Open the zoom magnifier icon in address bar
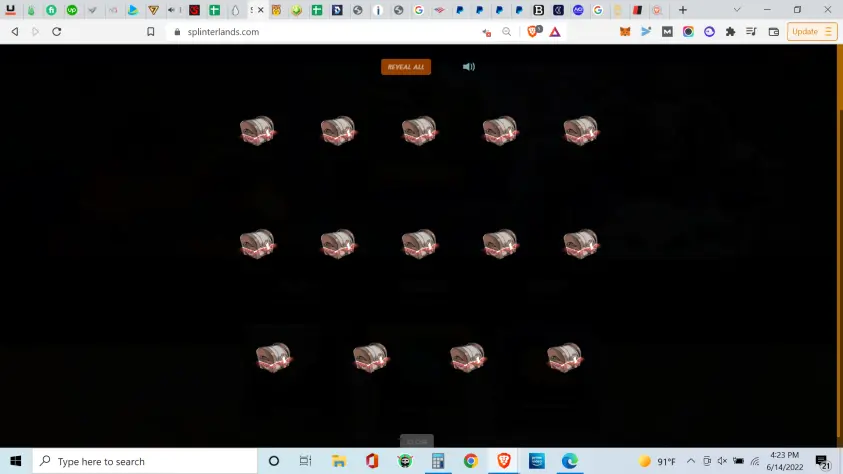843x474 pixels. click(506, 32)
